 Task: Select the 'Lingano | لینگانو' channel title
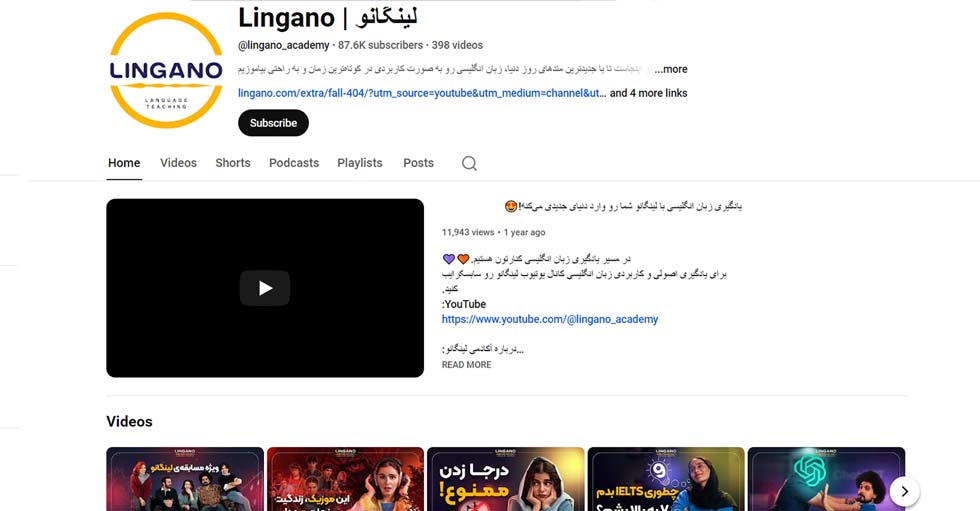click(328, 17)
